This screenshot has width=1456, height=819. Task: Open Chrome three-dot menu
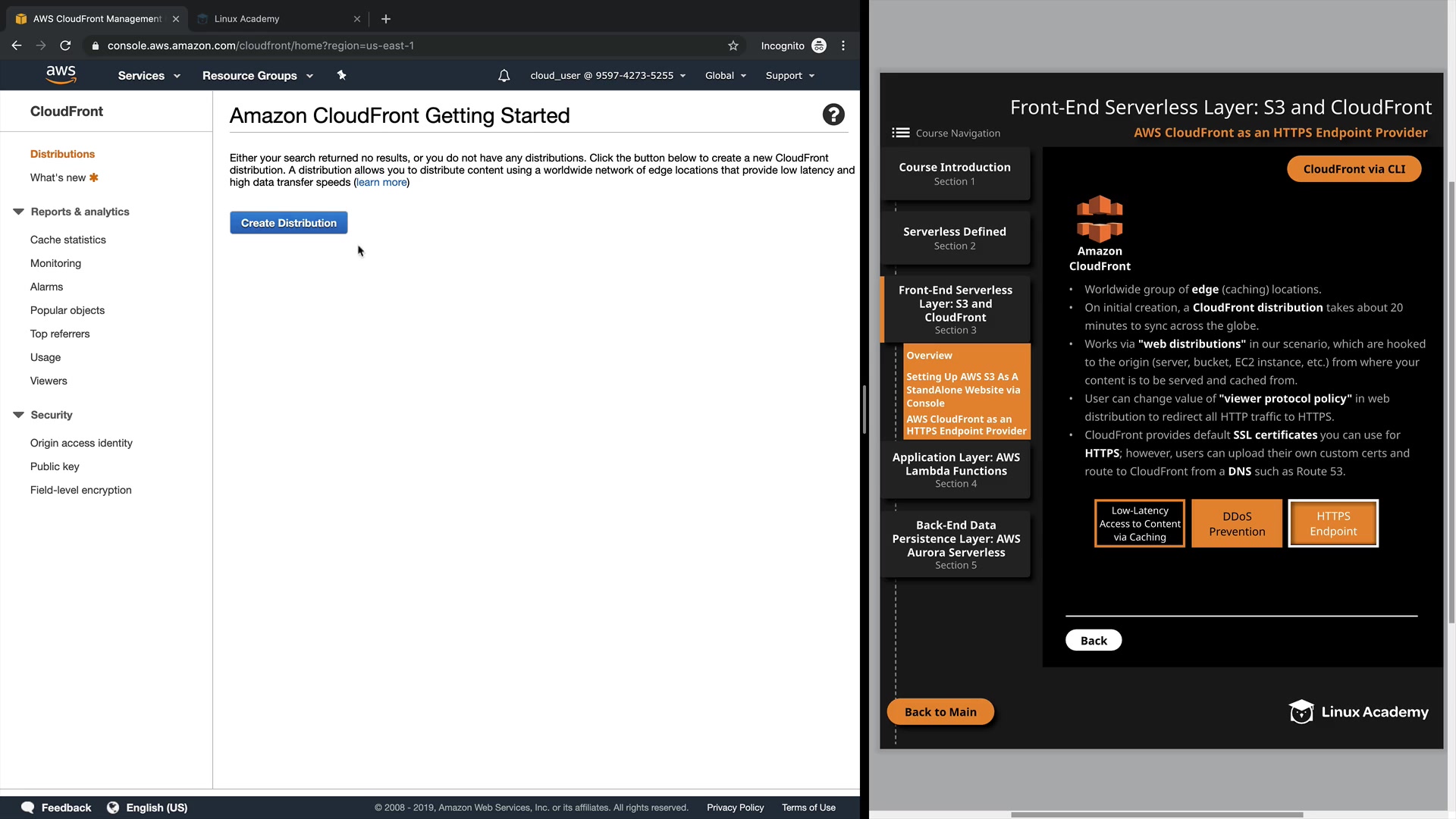pyautogui.click(x=843, y=46)
